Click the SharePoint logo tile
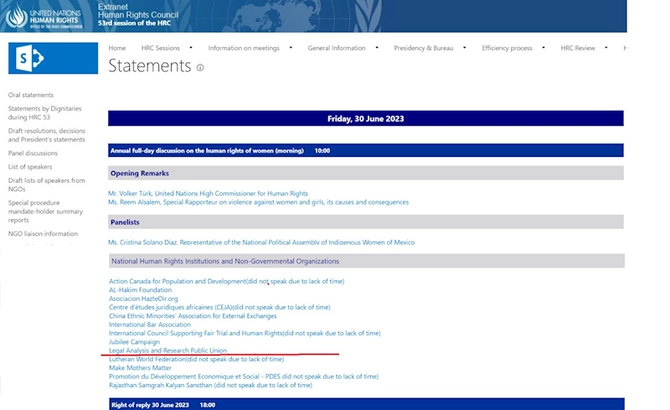The height and width of the screenshot is (410, 670). 53,58
